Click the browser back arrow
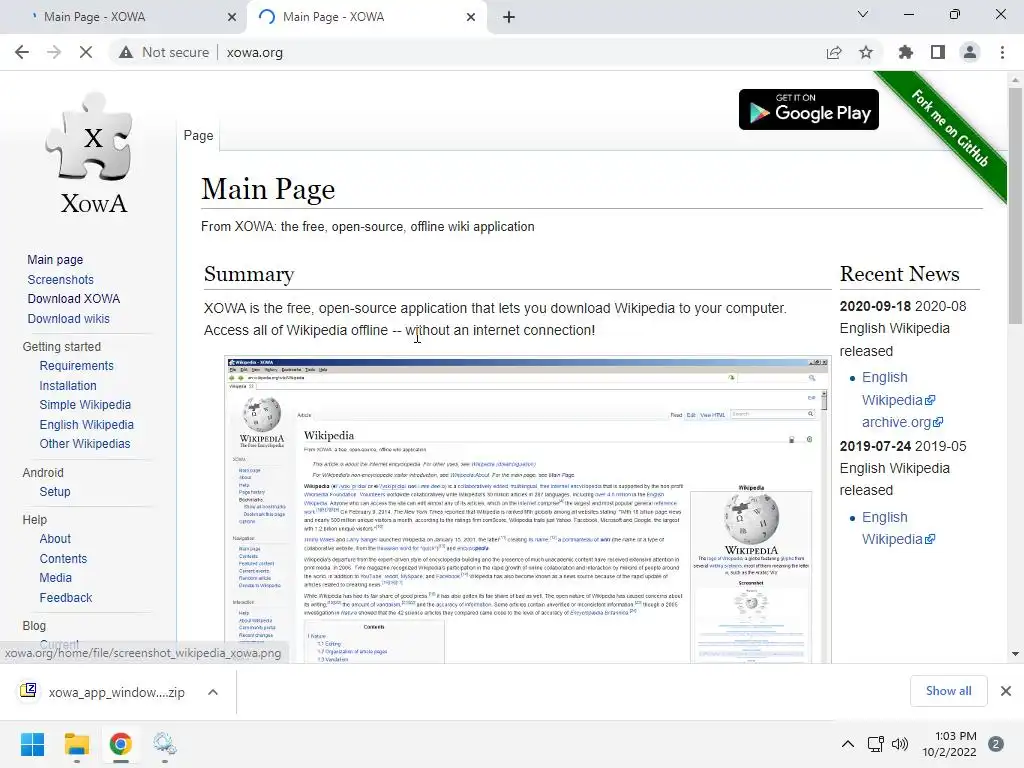The image size is (1024, 768). [x=22, y=52]
